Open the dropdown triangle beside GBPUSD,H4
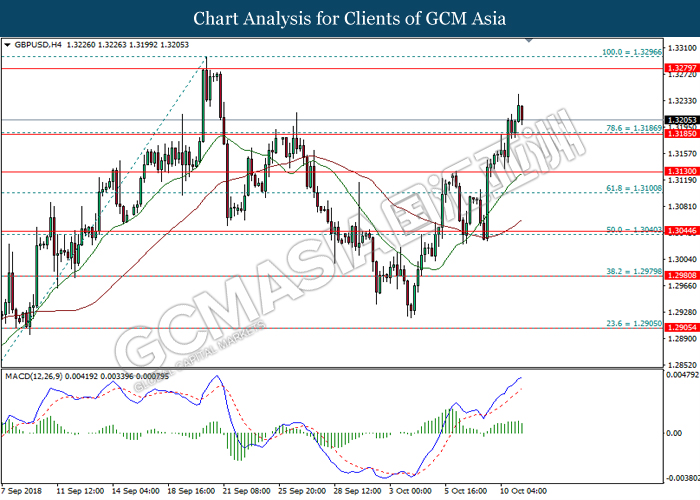 [x=8, y=45]
